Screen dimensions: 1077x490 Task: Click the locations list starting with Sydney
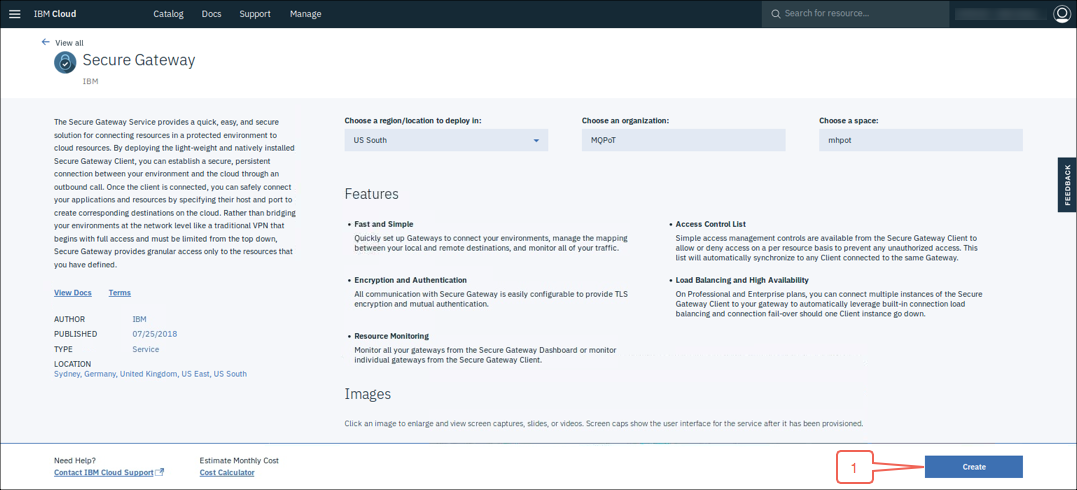150,374
